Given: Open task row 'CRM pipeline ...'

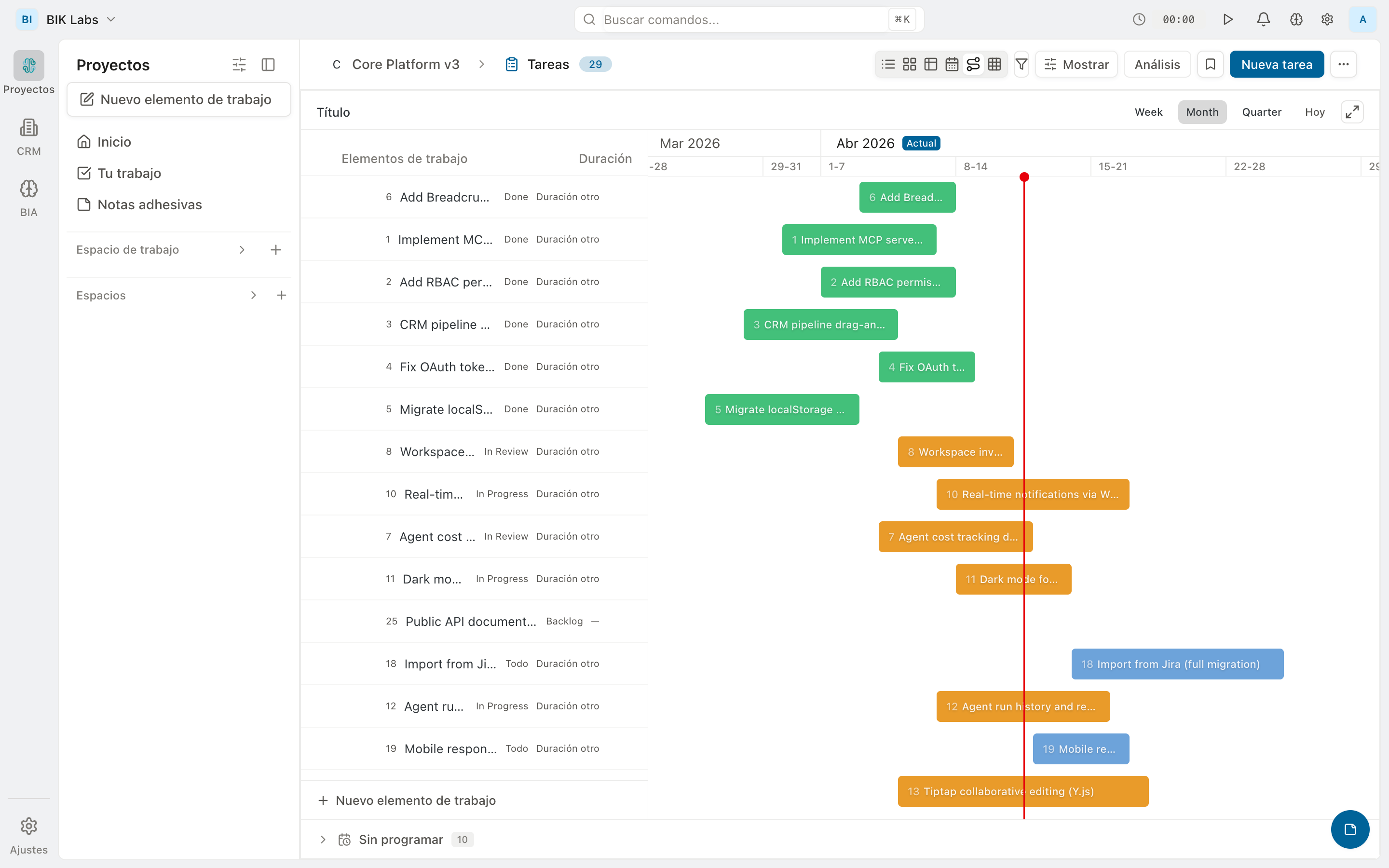Looking at the screenshot, I should click(x=474, y=325).
